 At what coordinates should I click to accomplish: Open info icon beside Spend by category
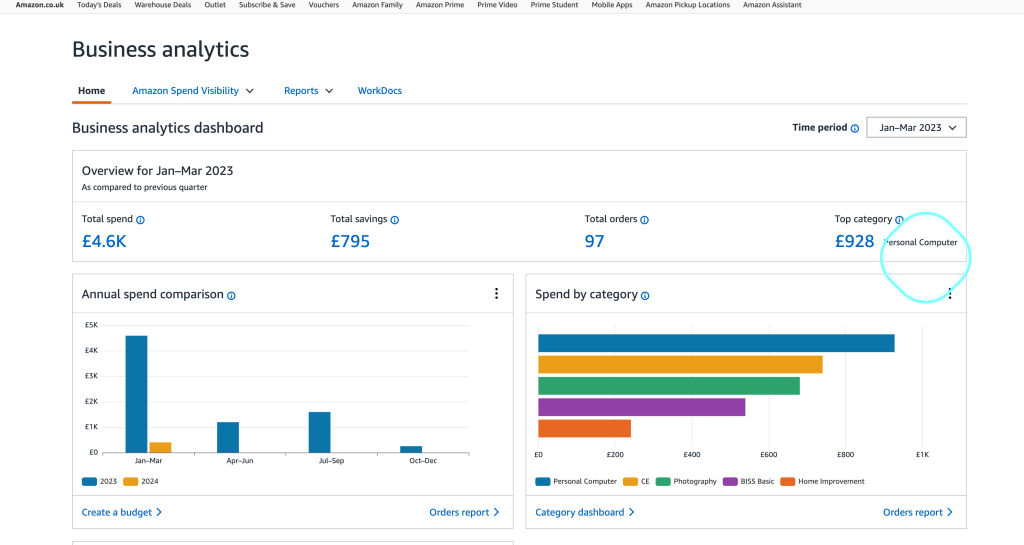click(x=645, y=296)
